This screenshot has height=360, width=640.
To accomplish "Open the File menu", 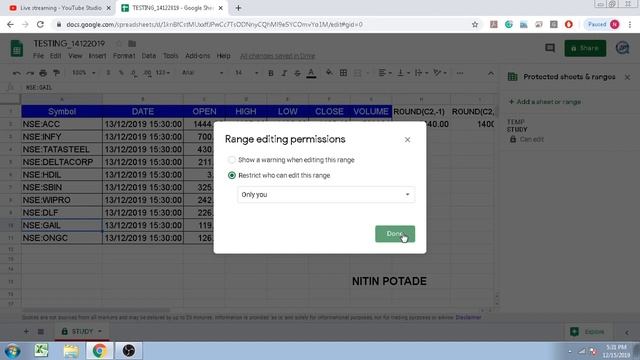I will coord(38,56).
